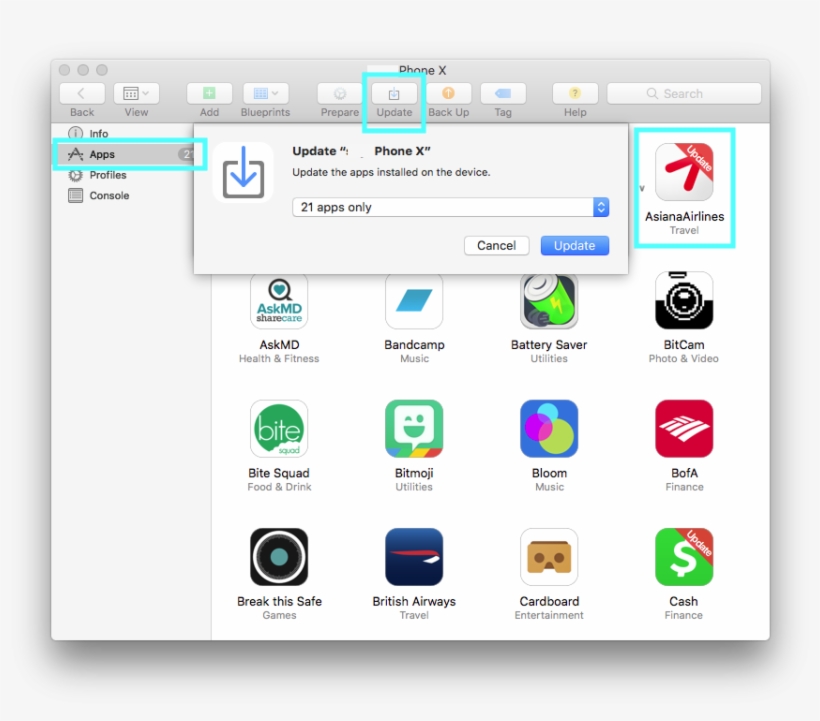Select the Battery Saver app icon
820x721 pixels.
549,301
